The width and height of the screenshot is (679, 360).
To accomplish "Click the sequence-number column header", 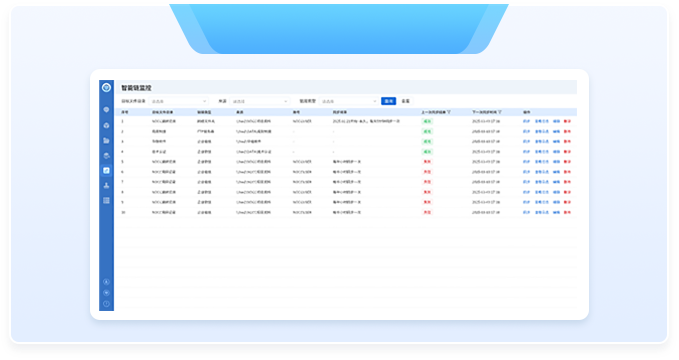I will click(124, 112).
